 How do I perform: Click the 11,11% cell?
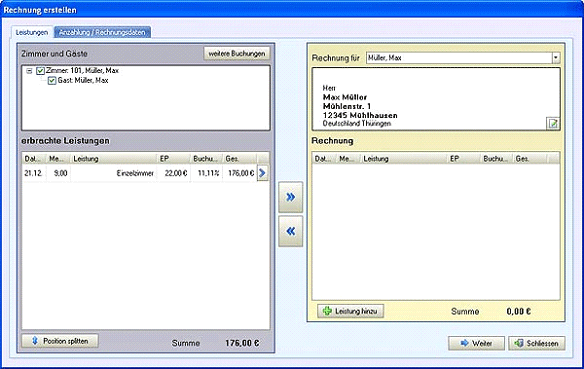[206, 174]
